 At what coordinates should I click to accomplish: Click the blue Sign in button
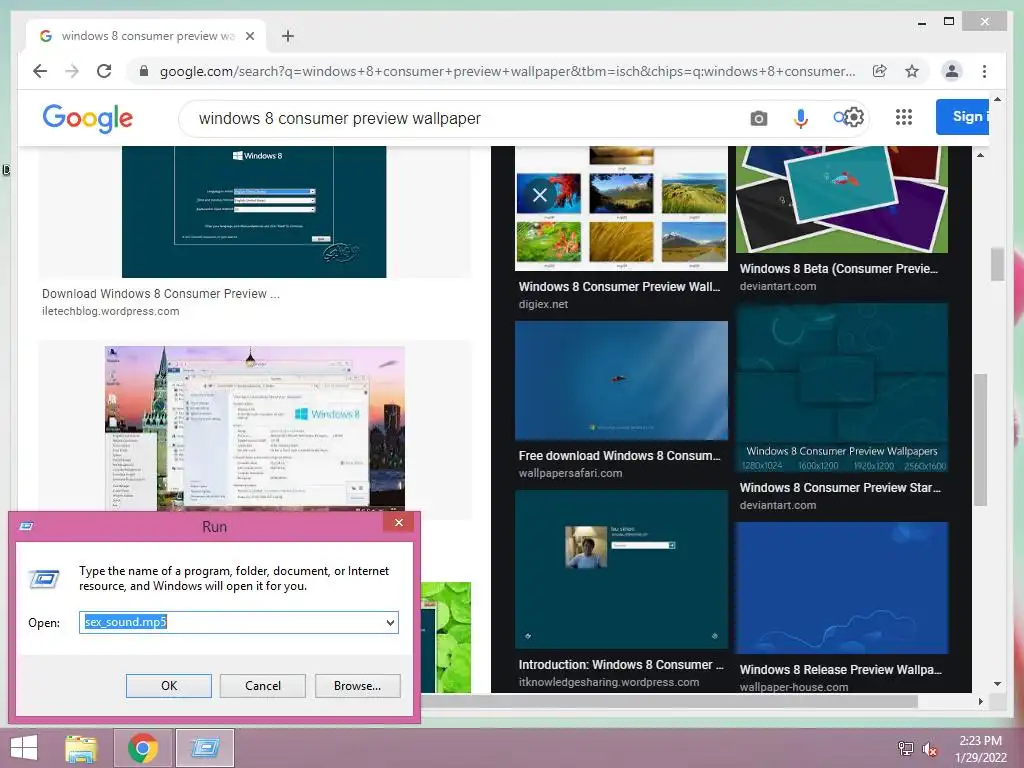(962, 117)
